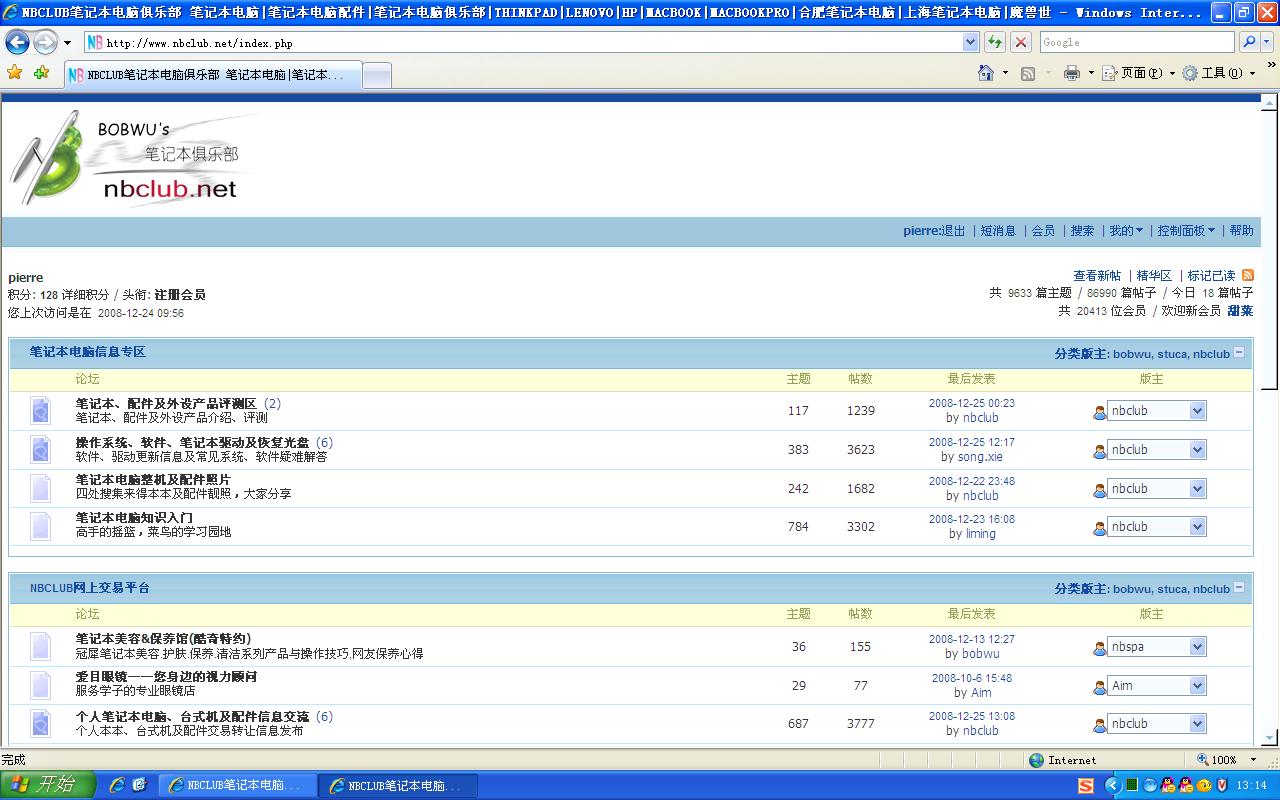Click Sogou input method tray icon
Viewport: 1280px width, 800px height.
[x=1085, y=785]
